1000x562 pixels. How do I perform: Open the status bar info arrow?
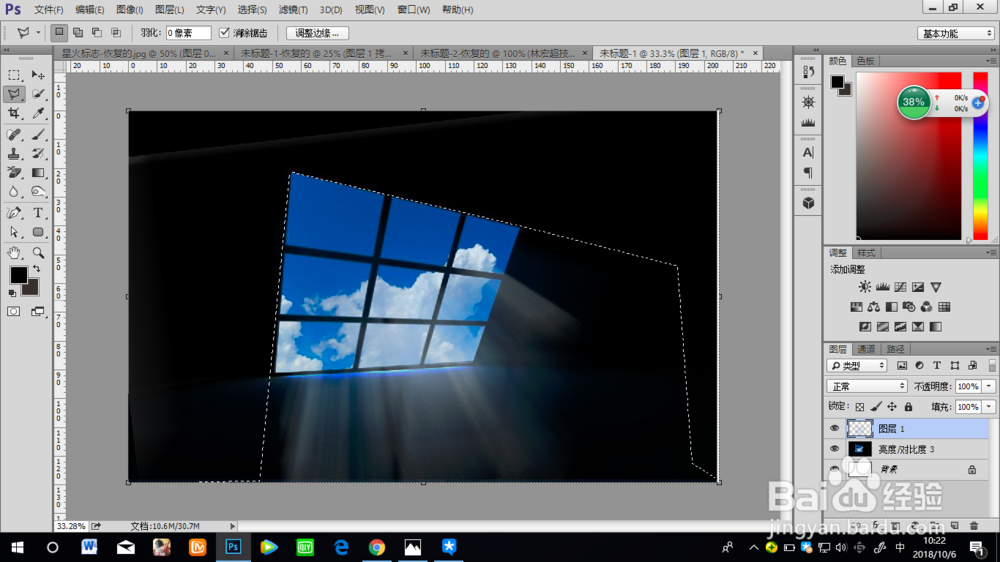232,526
